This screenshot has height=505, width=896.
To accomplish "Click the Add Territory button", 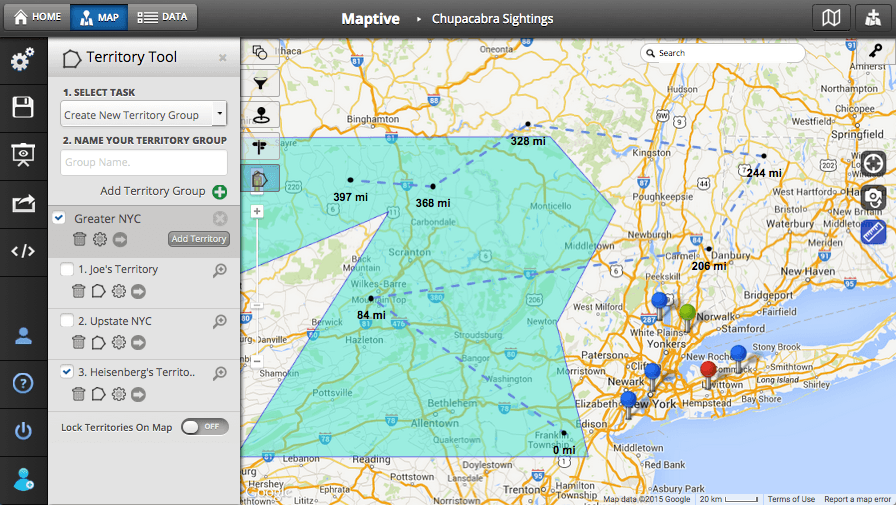I will pos(198,239).
